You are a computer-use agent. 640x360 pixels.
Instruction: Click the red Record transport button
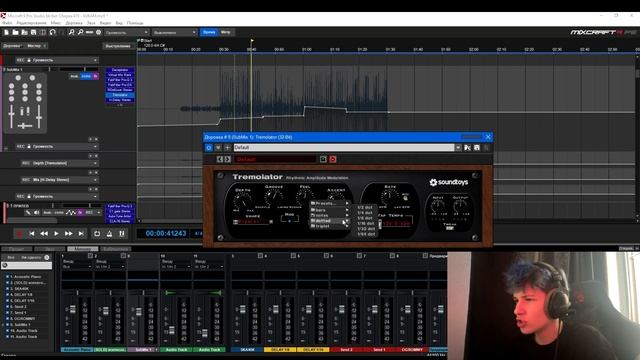19,233
